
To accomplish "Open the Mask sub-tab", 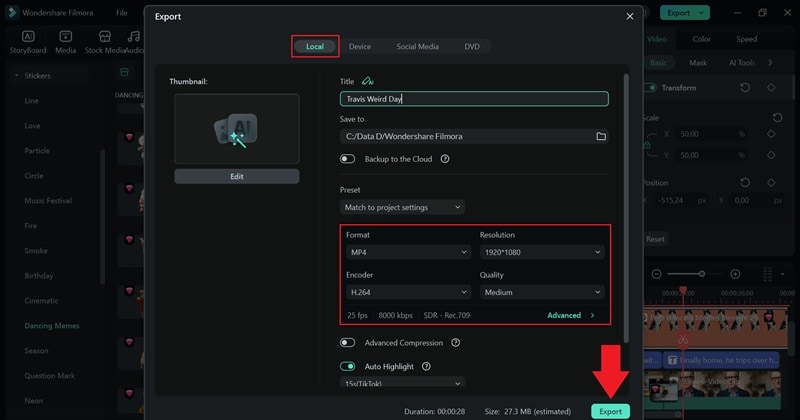I will tap(698, 63).
